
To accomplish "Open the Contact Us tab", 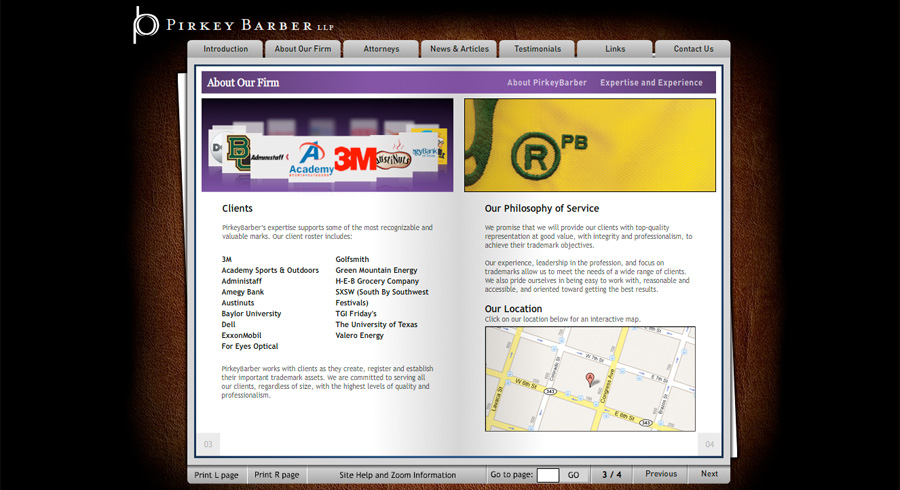I will point(693,49).
